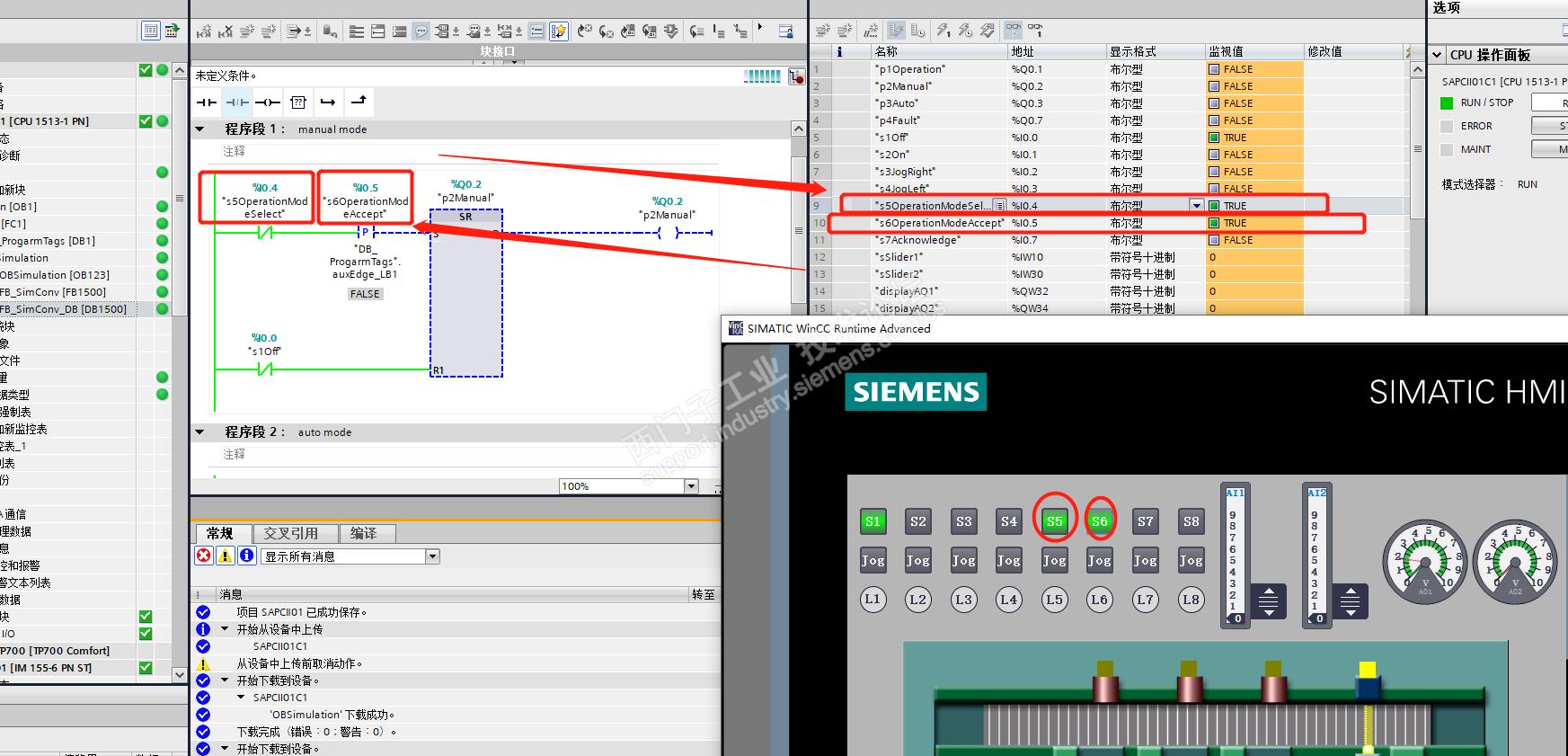Collapse 程序段 1 manual mode network
1568x756 pixels.
point(200,129)
